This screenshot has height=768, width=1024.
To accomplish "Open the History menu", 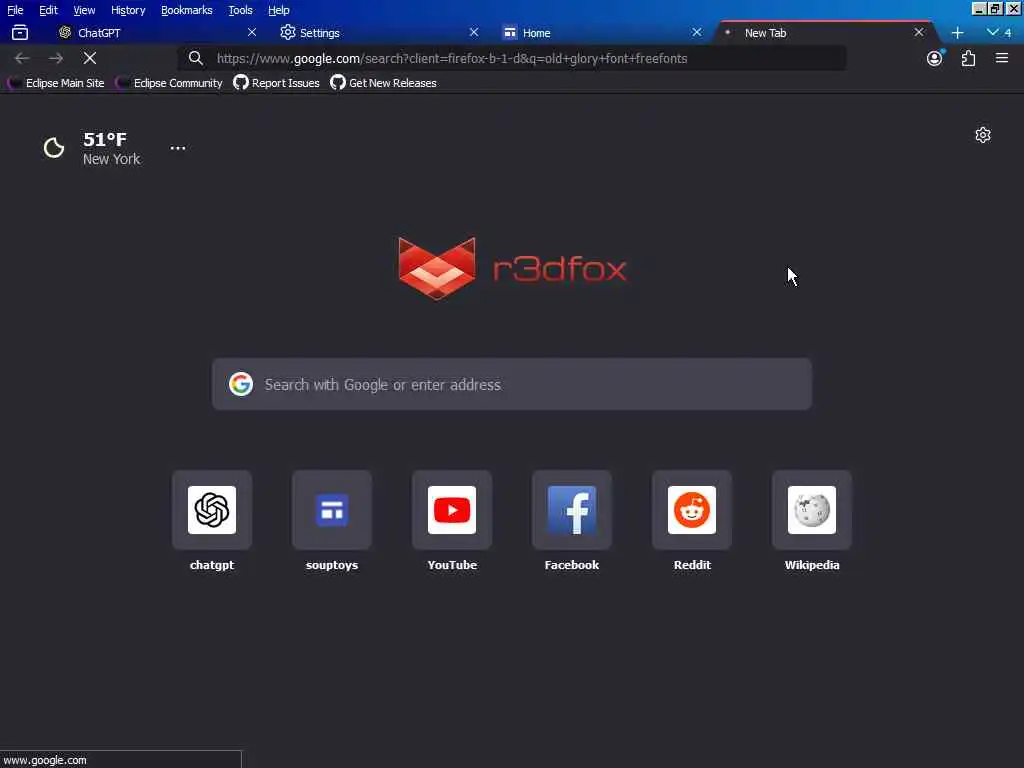I will pos(128,10).
